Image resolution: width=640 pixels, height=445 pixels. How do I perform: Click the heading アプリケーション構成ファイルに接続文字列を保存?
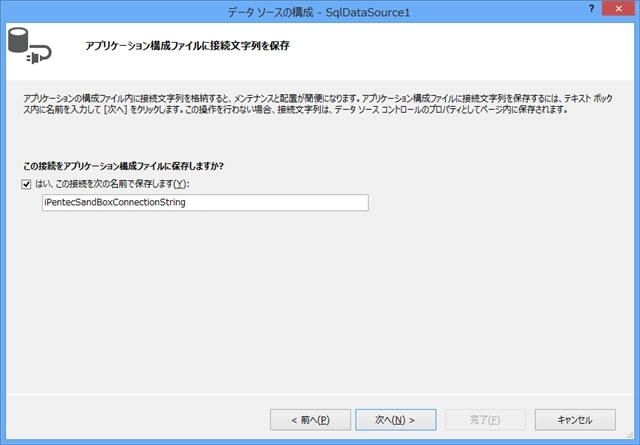[x=187, y=46]
